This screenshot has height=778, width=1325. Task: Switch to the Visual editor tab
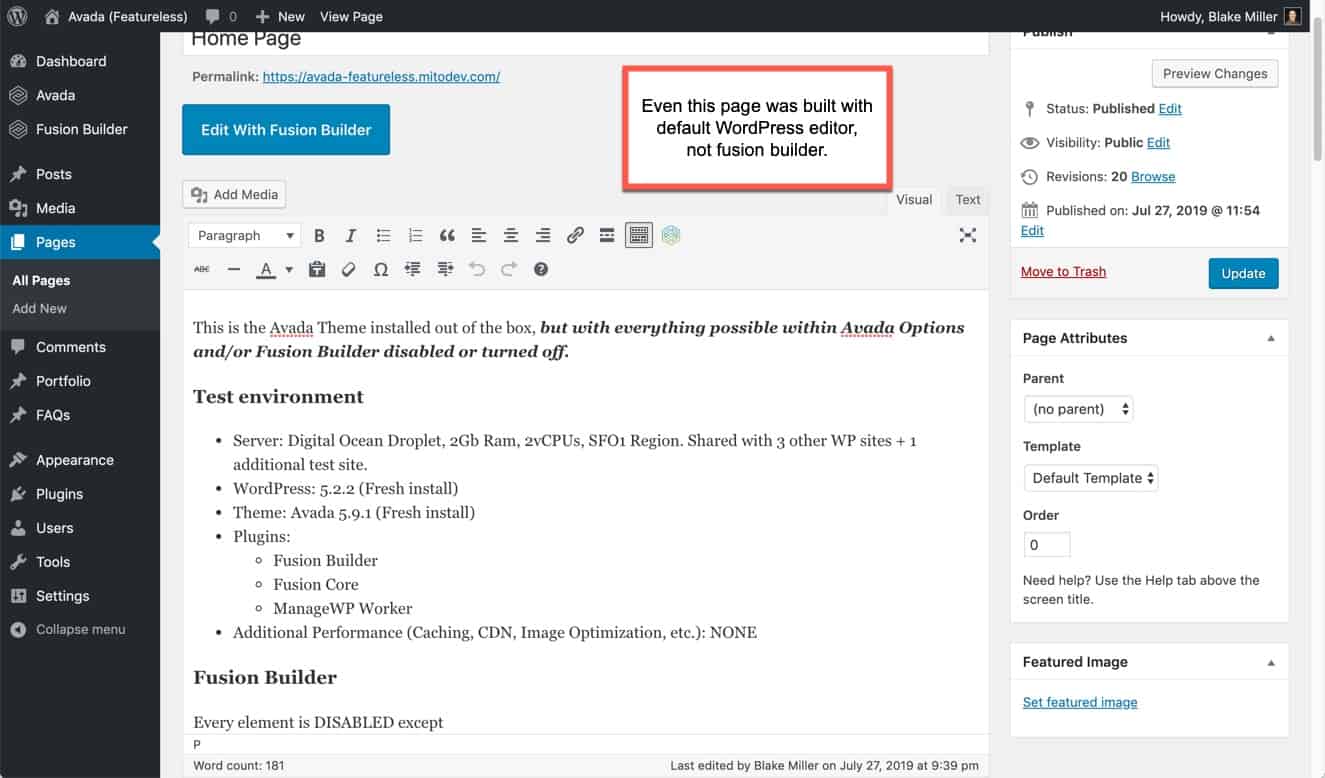coord(914,200)
